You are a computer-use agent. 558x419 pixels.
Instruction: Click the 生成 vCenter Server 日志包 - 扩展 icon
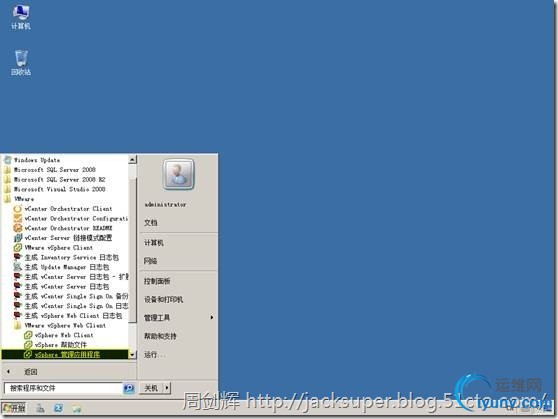18,277
